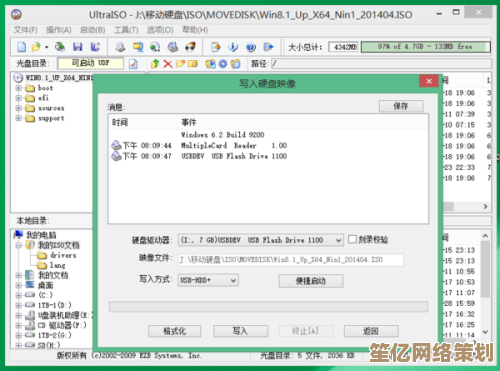Click the Mount to virtual drive icon
This screenshot has width=500, height=371.
[x=173, y=47]
